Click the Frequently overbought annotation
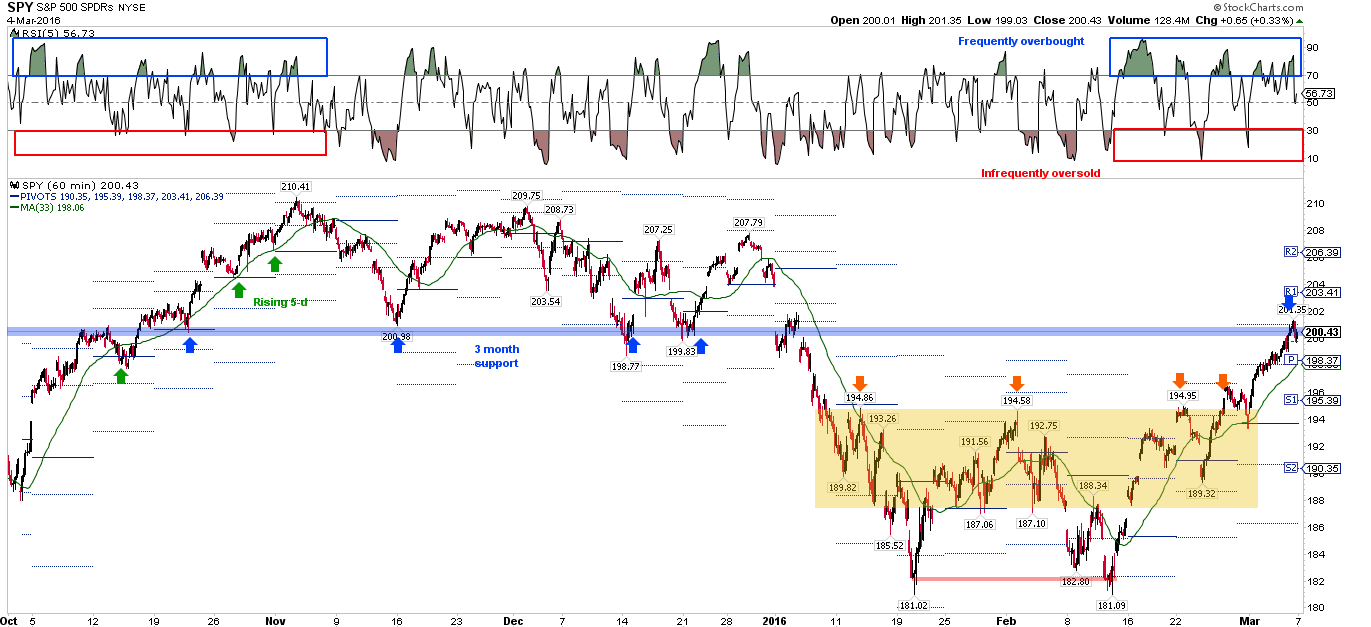The width and height of the screenshot is (1371, 627). tap(1020, 41)
